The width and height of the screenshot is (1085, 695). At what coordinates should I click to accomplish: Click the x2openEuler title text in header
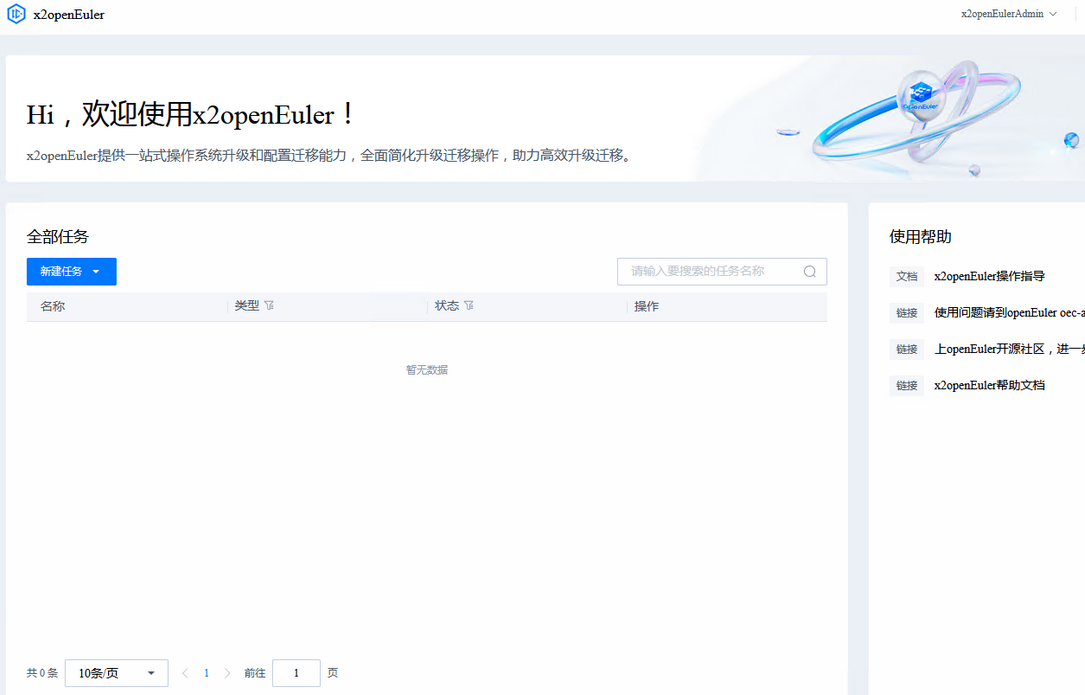[x=69, y=15]
